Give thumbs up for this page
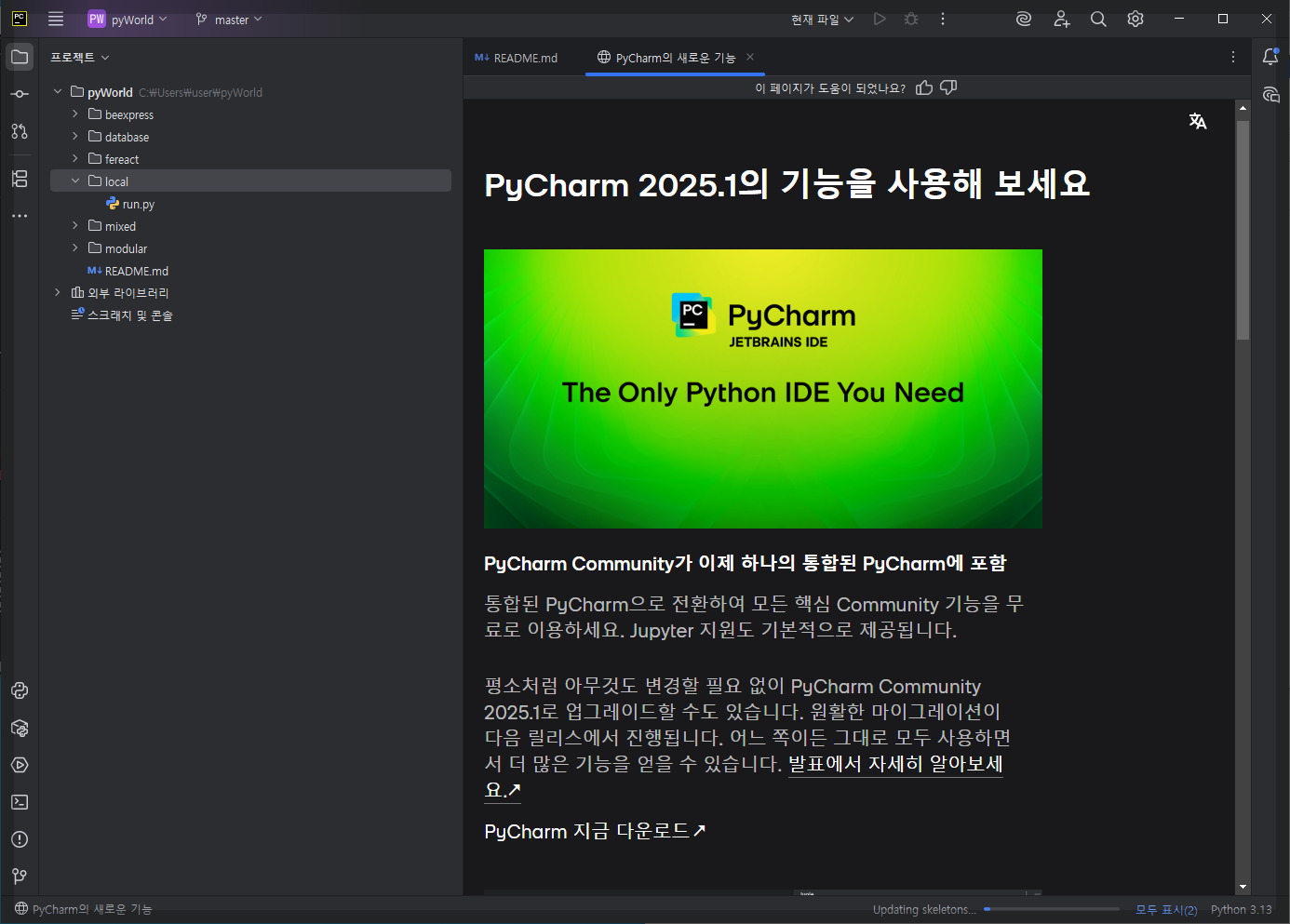1290x924 pixels. (924, 87)
